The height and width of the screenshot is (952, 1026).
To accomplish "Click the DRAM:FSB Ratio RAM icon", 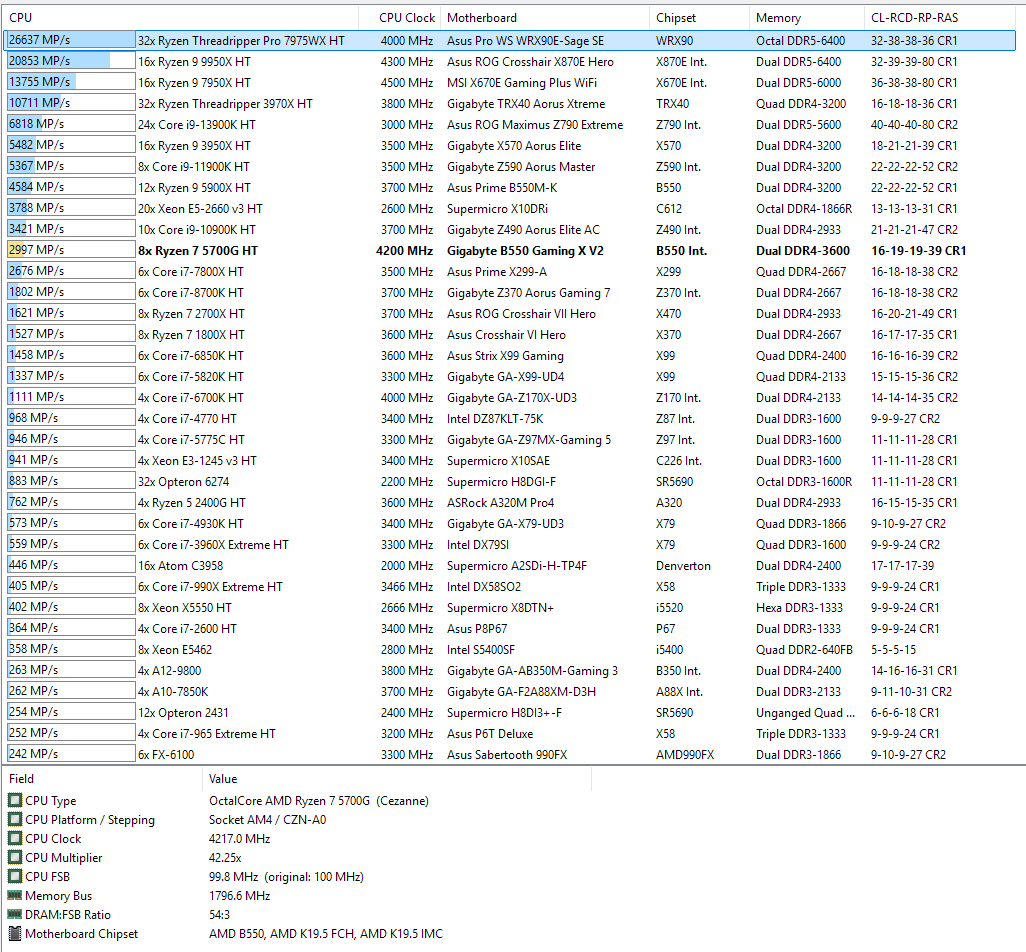I will [x=14, y=914].
